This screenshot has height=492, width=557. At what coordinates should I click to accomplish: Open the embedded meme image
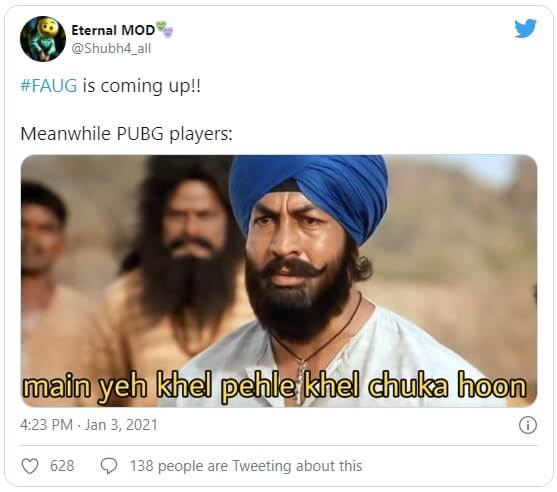point(279,281)
